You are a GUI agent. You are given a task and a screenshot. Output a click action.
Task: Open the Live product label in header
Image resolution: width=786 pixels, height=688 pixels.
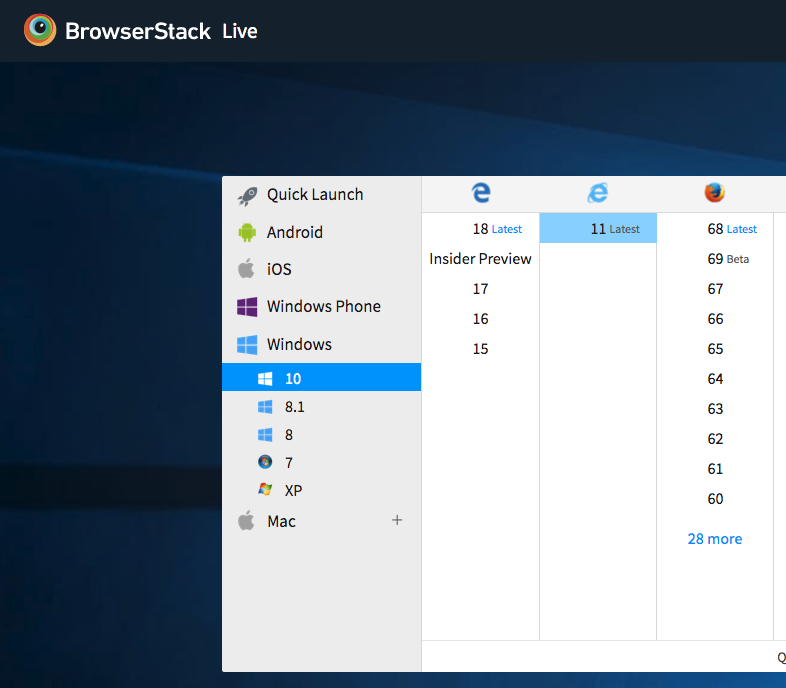pyautogui.click(x=240, y=31)
